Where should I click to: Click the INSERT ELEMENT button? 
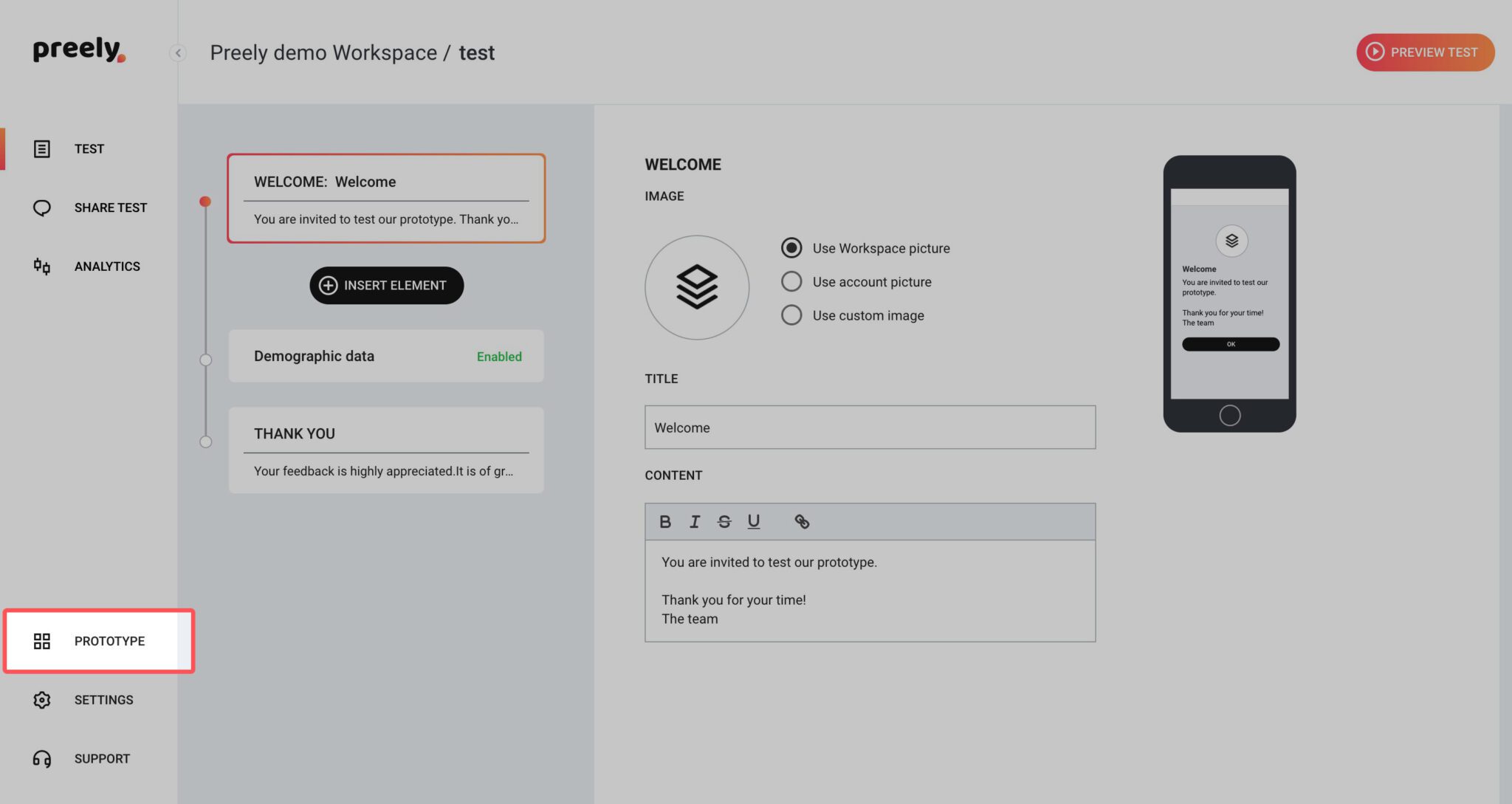[x=386, y=286]
